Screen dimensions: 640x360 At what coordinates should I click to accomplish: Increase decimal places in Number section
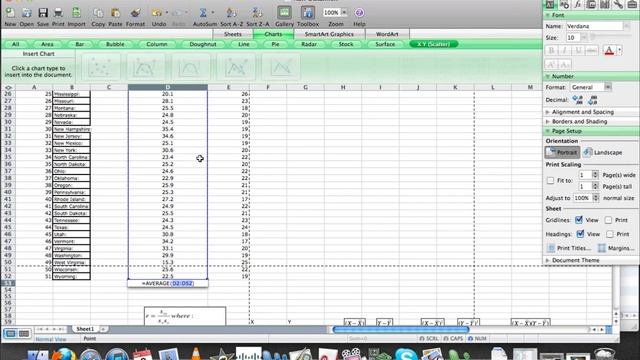[x=578, y=100]
